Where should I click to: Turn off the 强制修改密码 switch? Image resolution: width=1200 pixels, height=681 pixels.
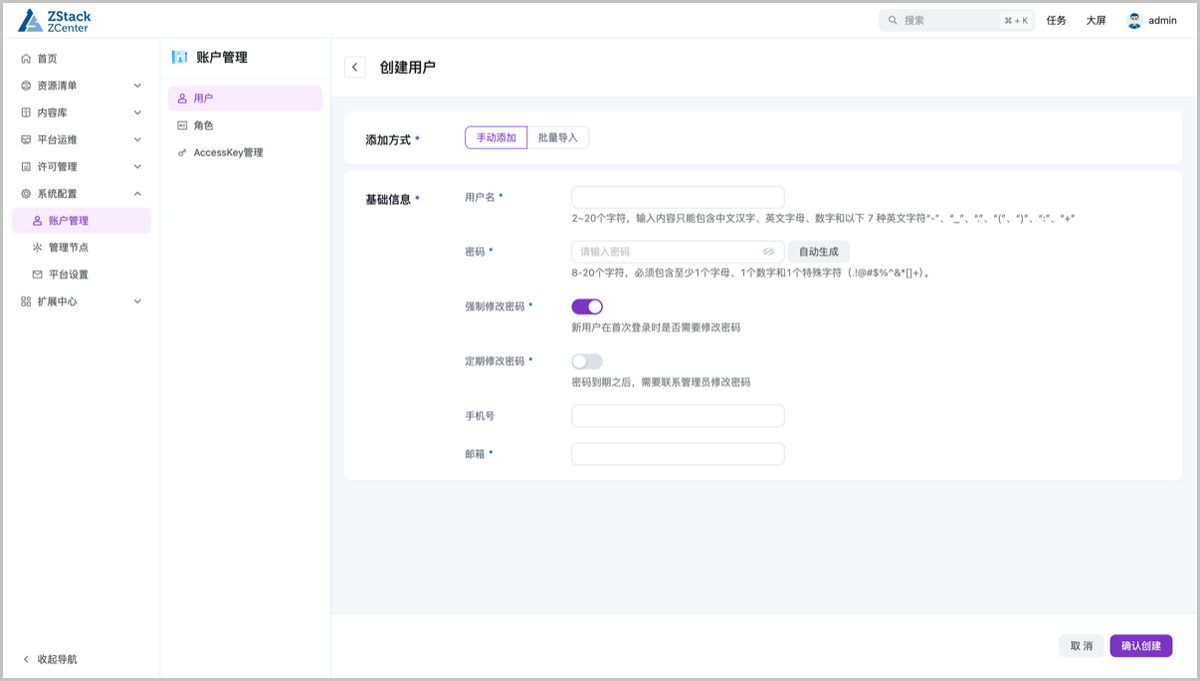coord(587,307)
